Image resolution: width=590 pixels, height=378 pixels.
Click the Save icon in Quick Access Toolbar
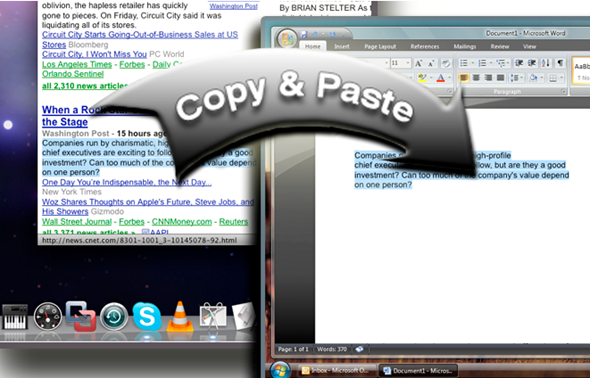click(304, 35)
